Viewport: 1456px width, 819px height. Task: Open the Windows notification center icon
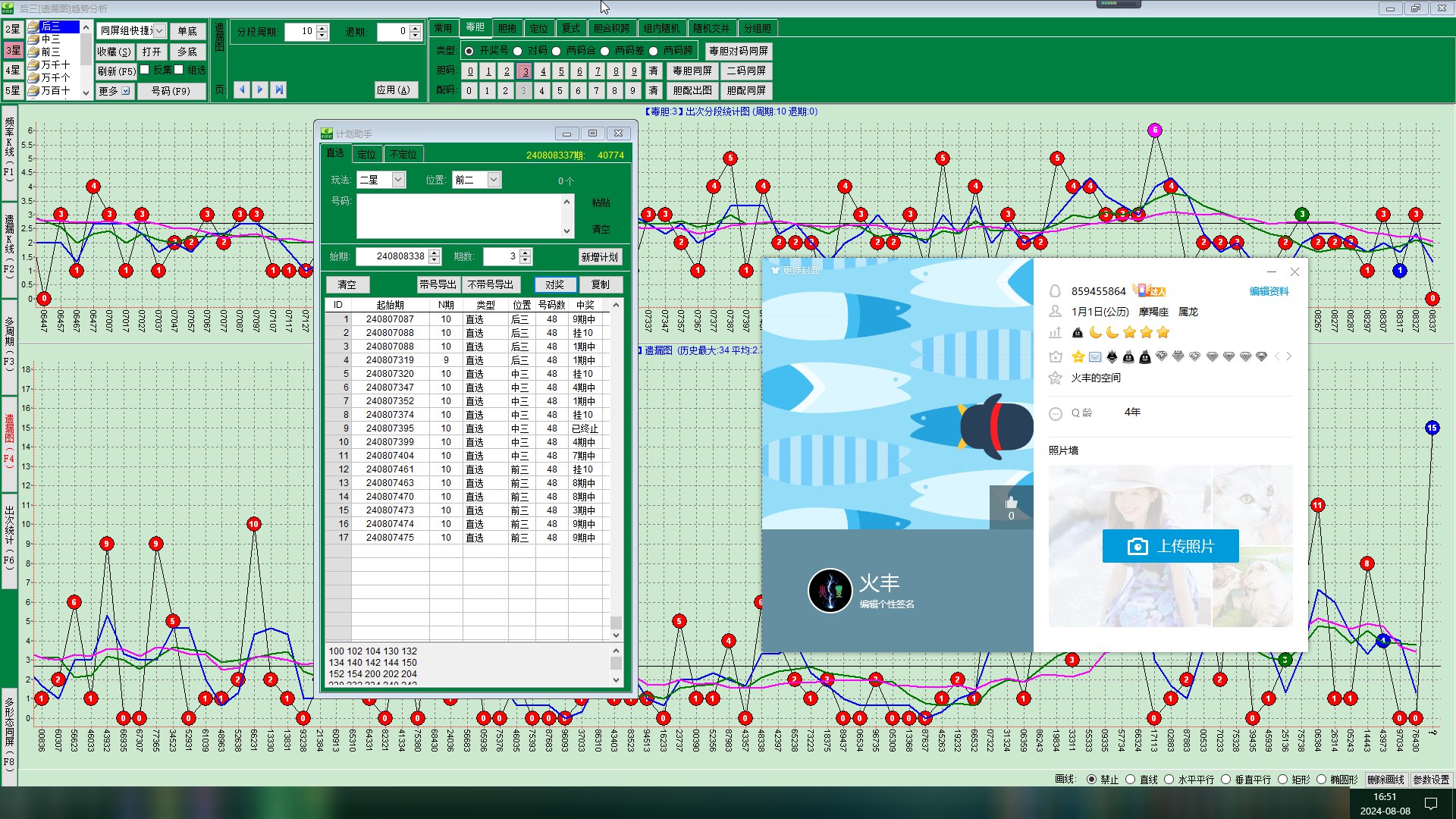1431,803
